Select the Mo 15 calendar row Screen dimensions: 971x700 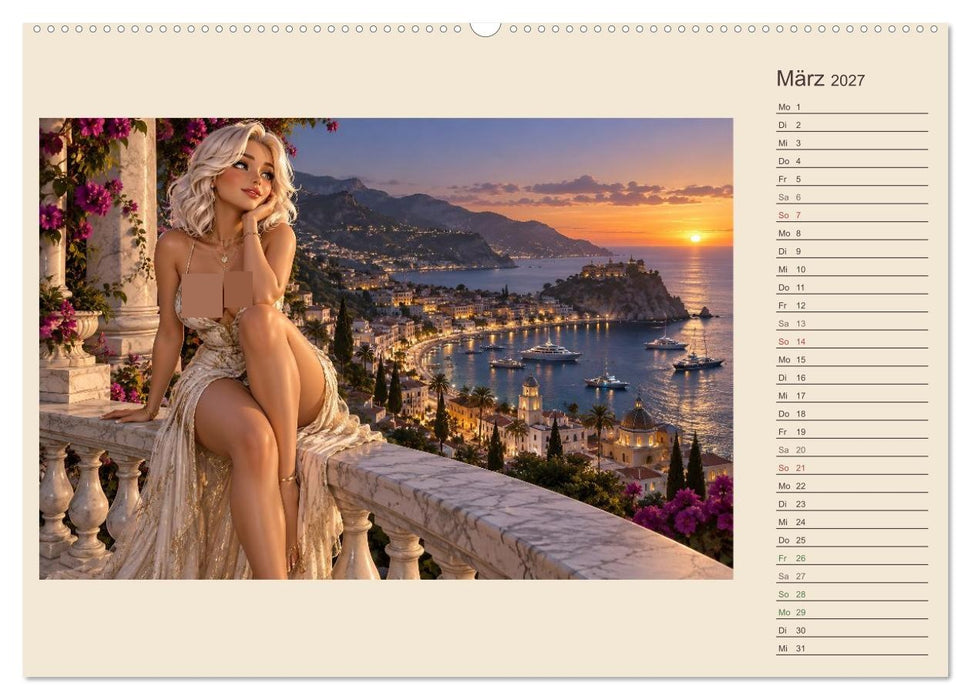[852, 359]
